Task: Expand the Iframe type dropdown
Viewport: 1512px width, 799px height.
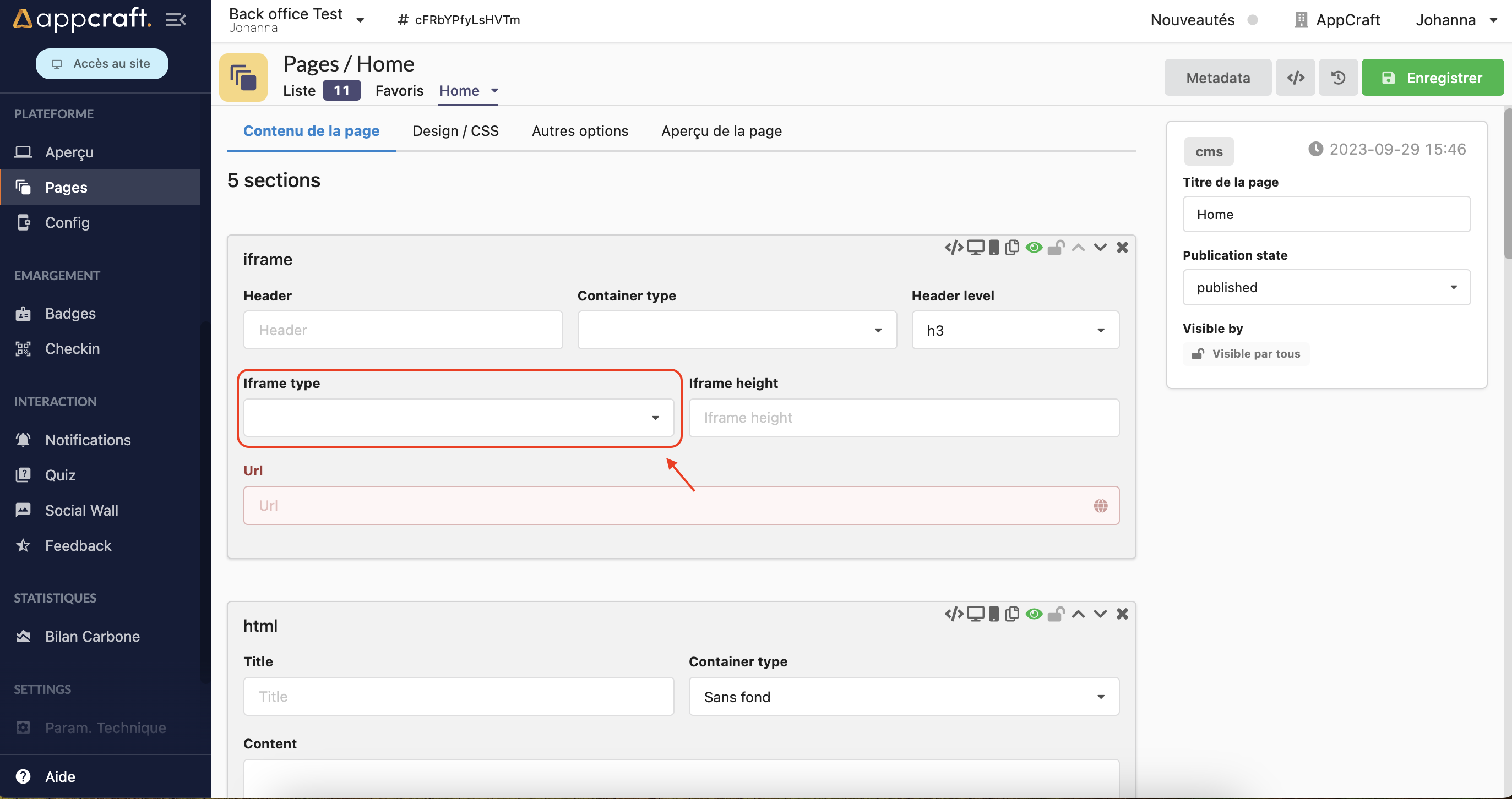Action: (459, 418)
